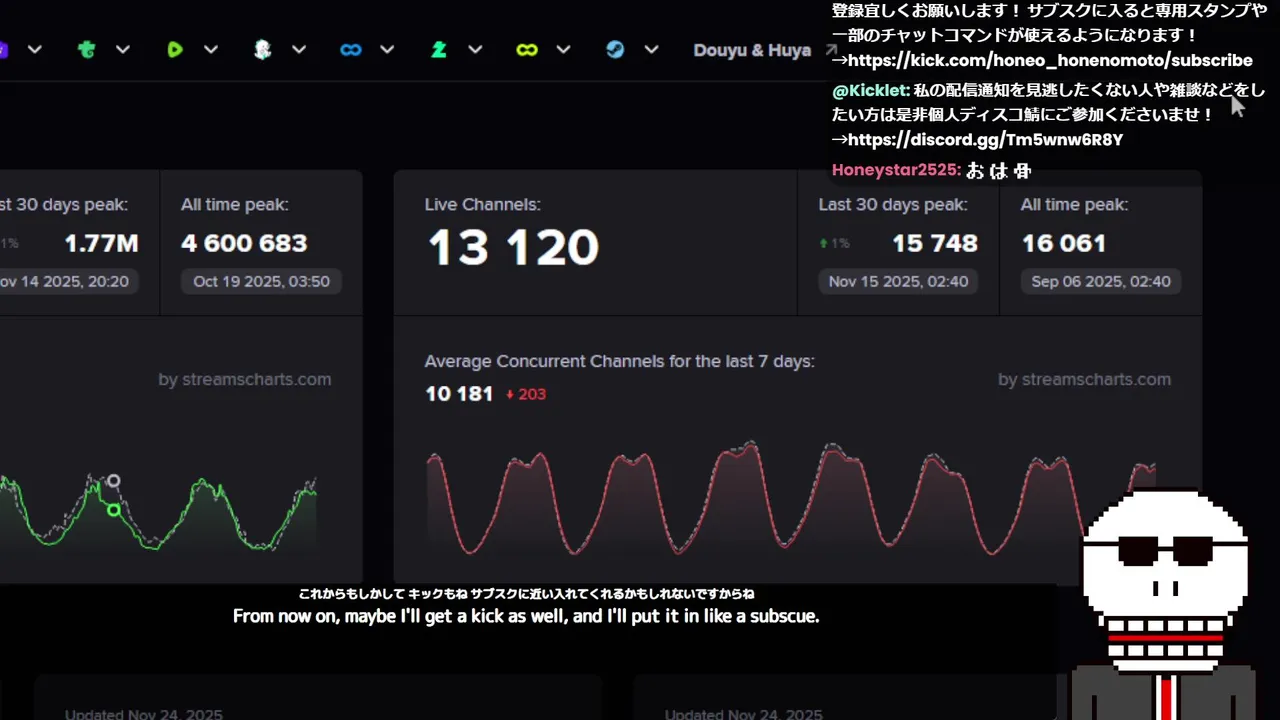
Task: Click the Honeystar2525 username in chat
Action: coord(896,170)
